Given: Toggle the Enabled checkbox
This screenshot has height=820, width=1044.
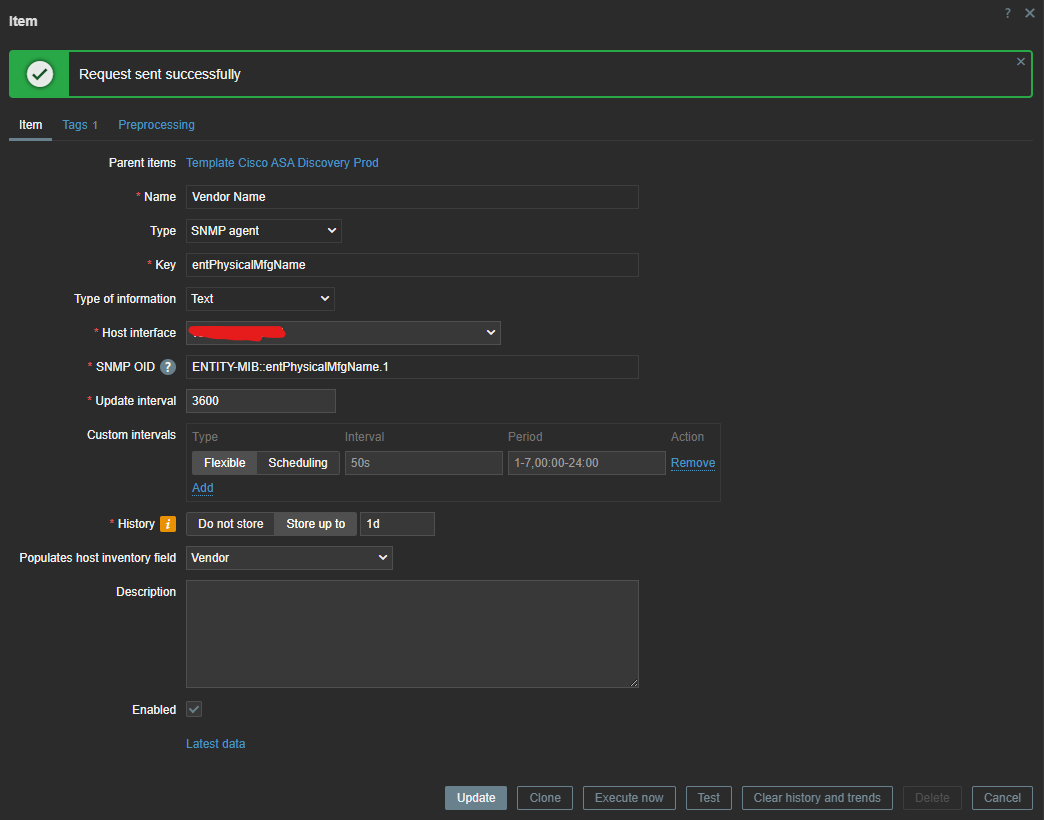Looking at the screenshot, I should [194, 709].
